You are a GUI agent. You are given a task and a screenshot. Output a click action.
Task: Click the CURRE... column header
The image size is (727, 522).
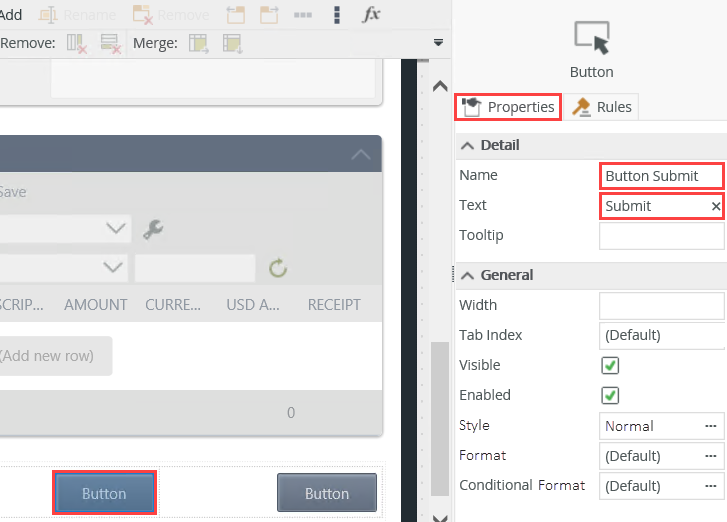tap(173, 305)
